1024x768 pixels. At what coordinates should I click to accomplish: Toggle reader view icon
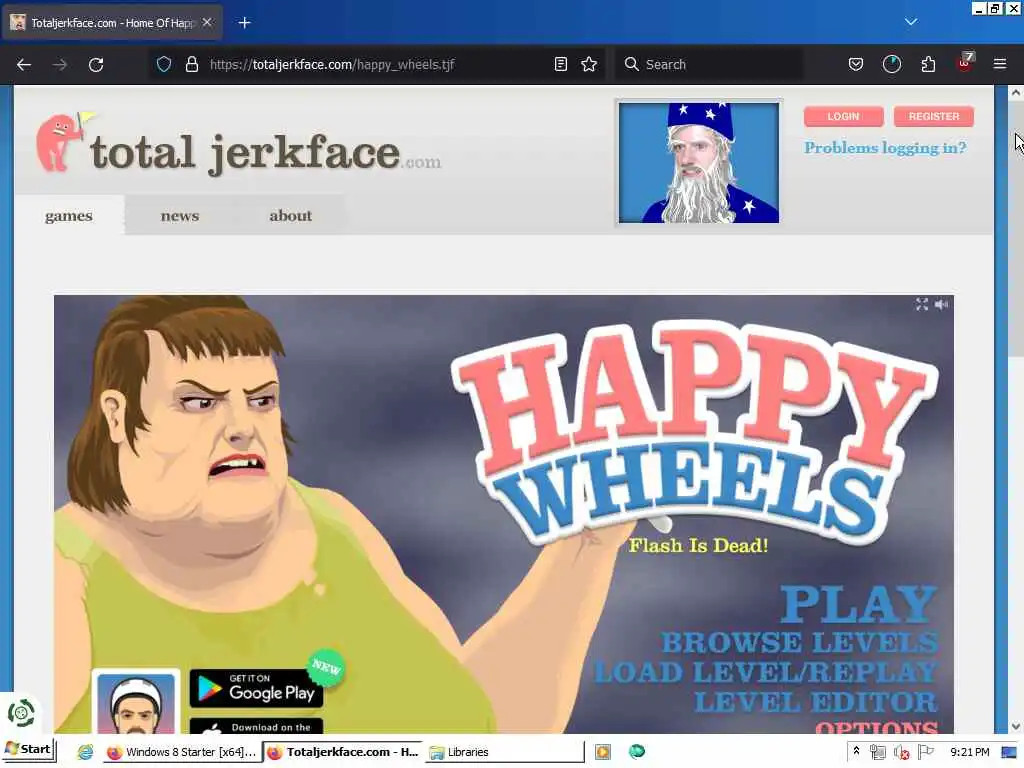[560, 64]
